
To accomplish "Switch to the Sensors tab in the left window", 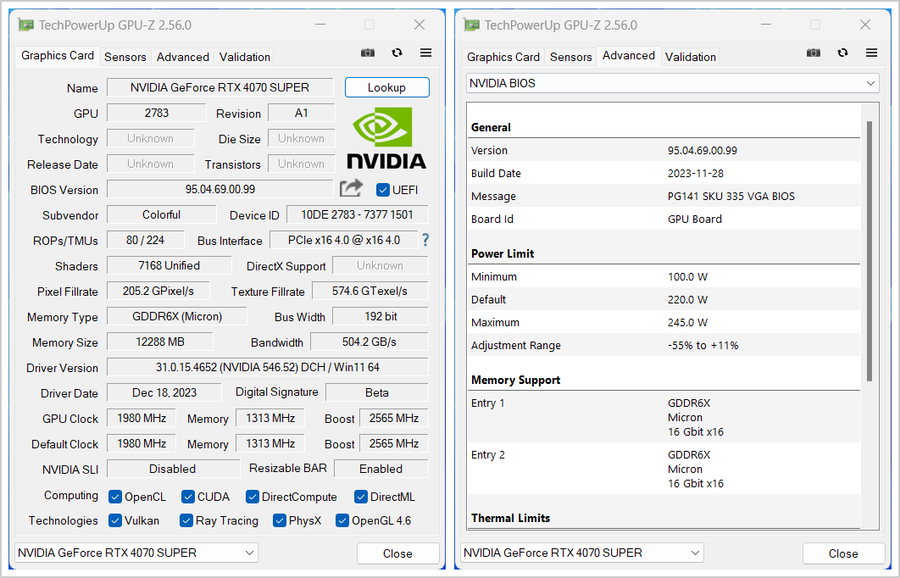I will (125, 57).
